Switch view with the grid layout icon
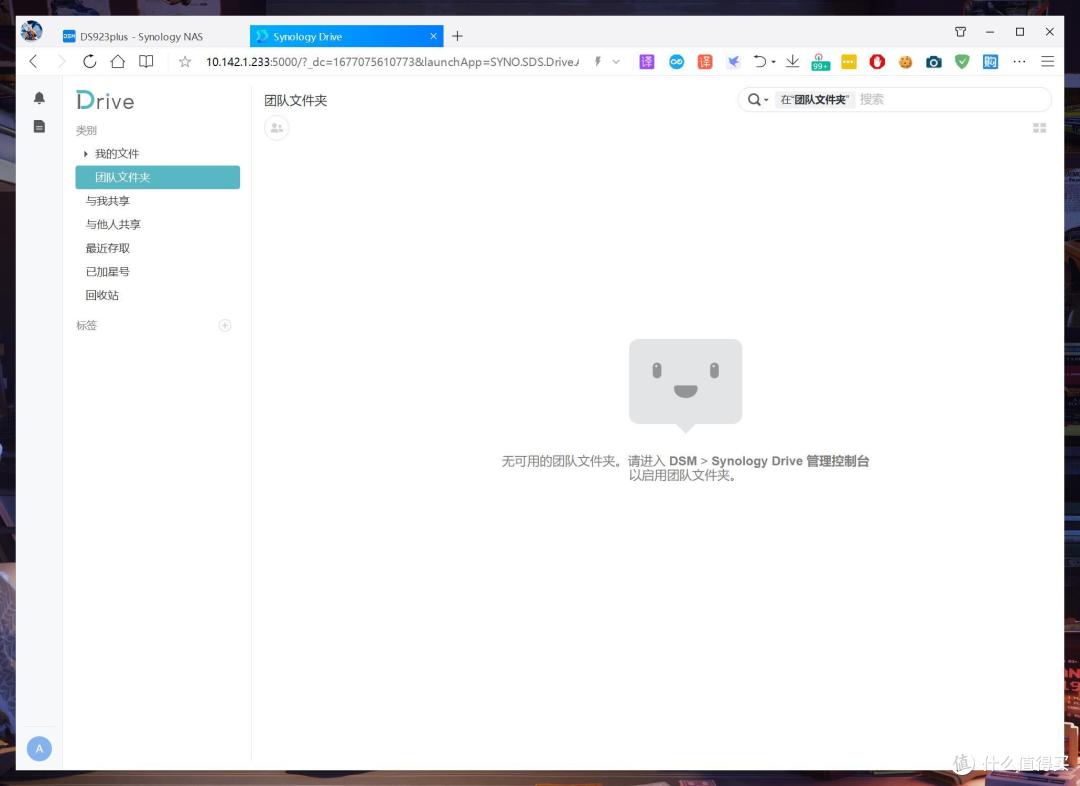 tap(1039, 128)
